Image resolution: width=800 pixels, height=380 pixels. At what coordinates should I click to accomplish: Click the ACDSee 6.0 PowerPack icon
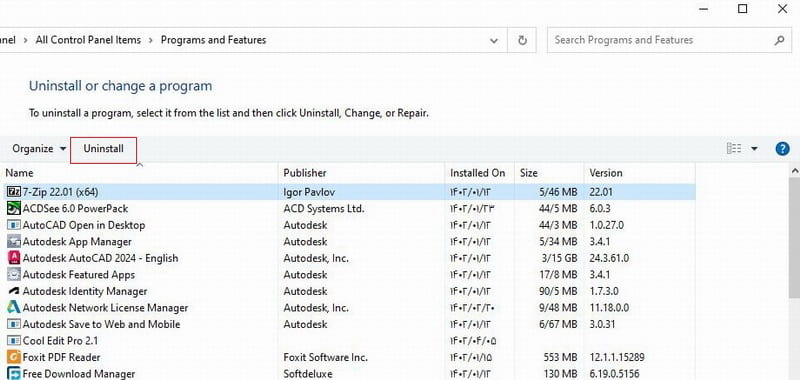pyautogui.click(x=14, y=209)
